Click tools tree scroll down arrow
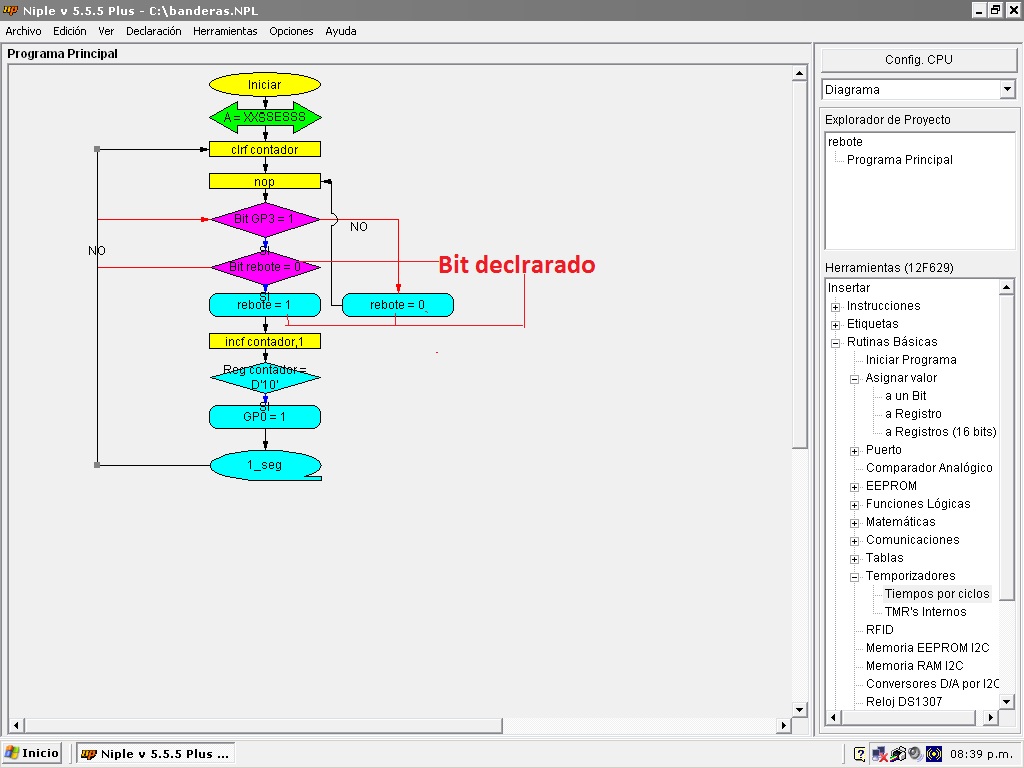 (x=1007, y=701)
